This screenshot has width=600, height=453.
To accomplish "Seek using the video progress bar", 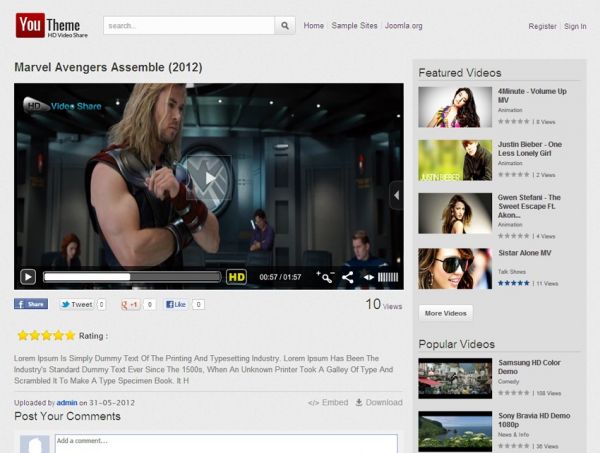I will pos(132,277).
